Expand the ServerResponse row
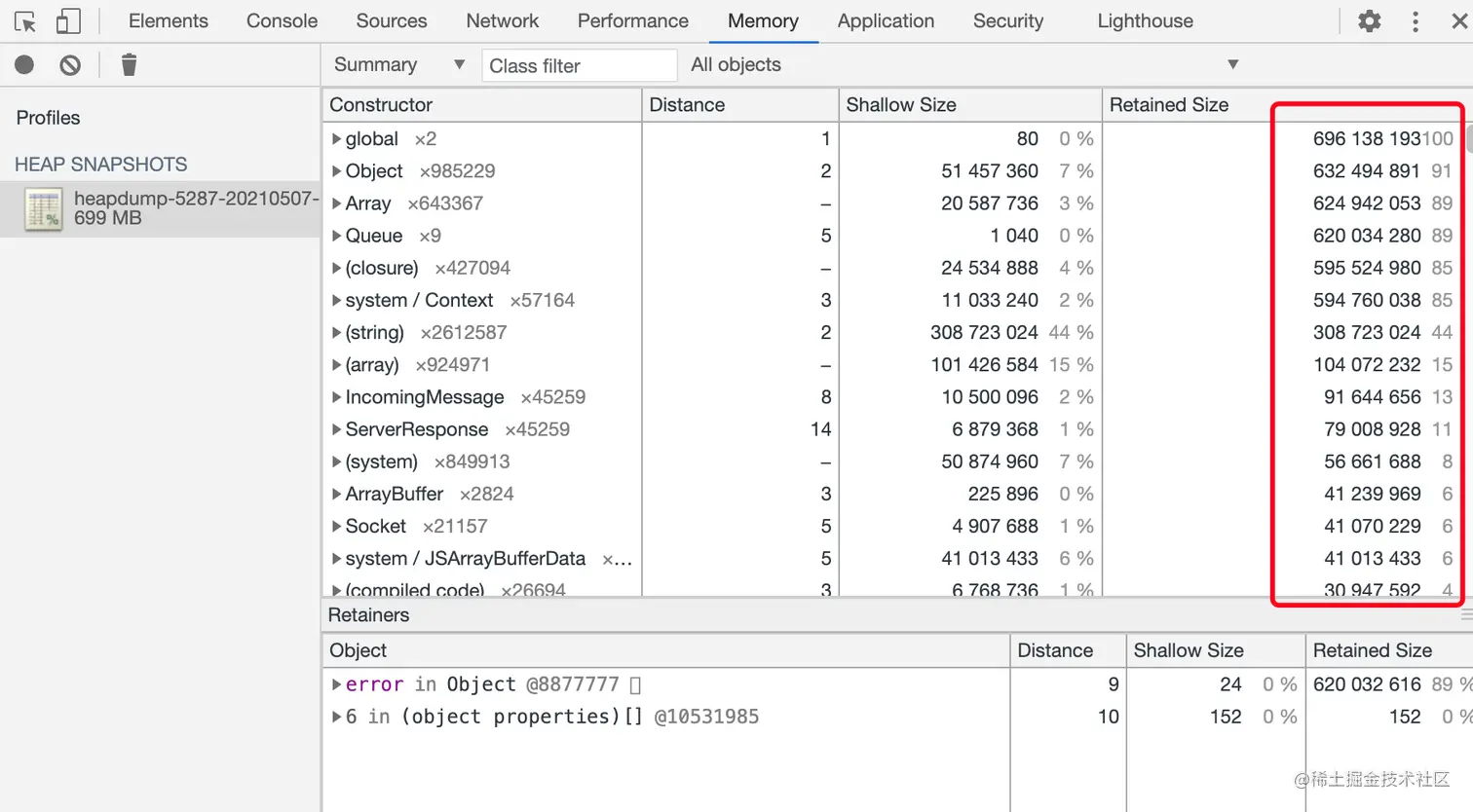Image resolution: width=1473 pixels, height=812 pixels. (337, 429)
